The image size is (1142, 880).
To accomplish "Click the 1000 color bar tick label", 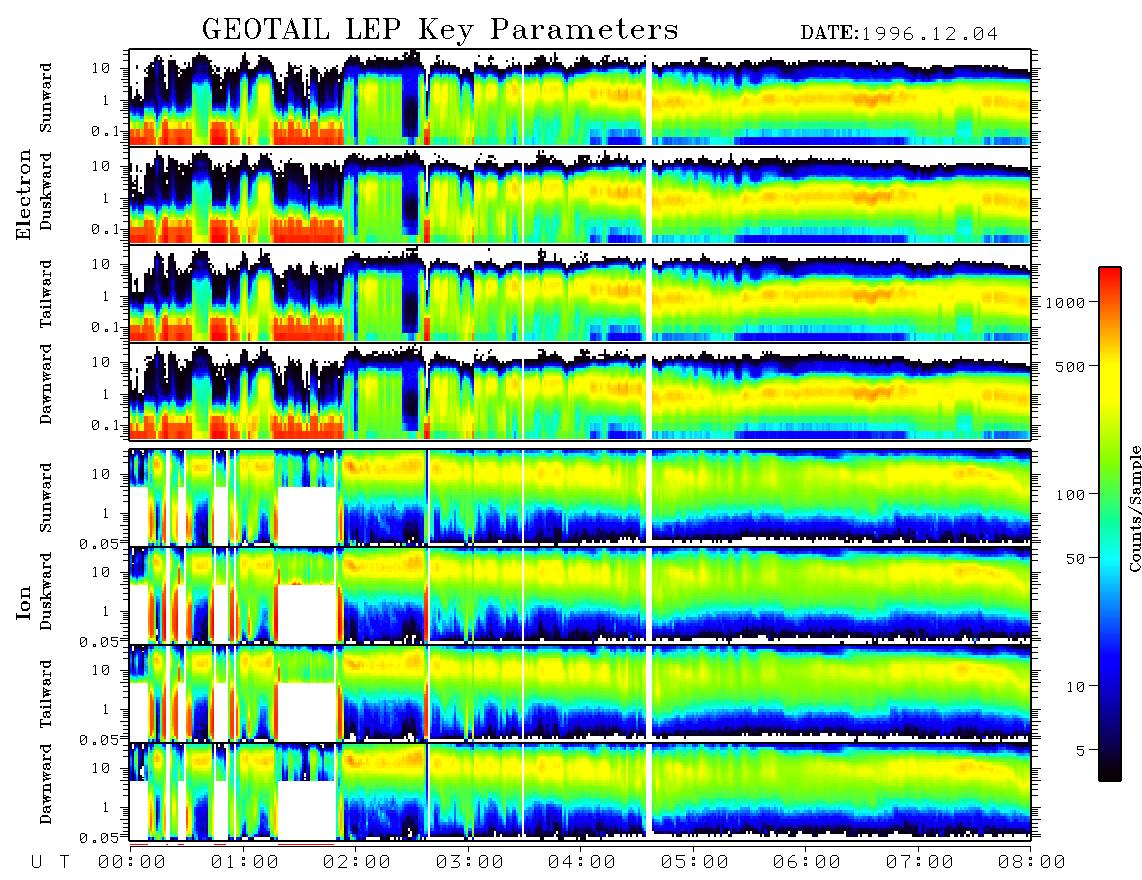I will [1065, 302].
